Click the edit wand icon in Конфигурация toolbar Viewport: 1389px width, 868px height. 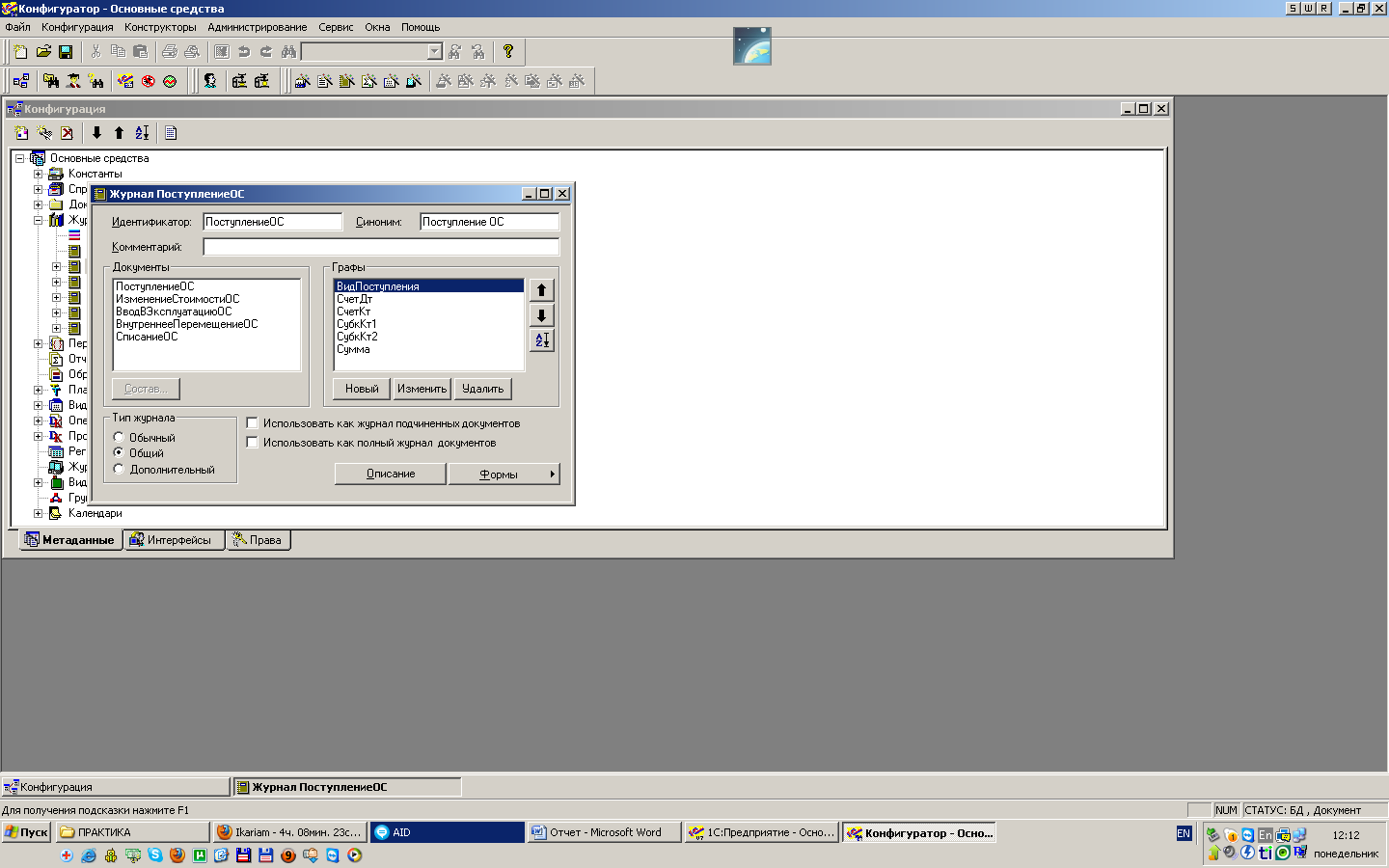[x=44, y=133]
